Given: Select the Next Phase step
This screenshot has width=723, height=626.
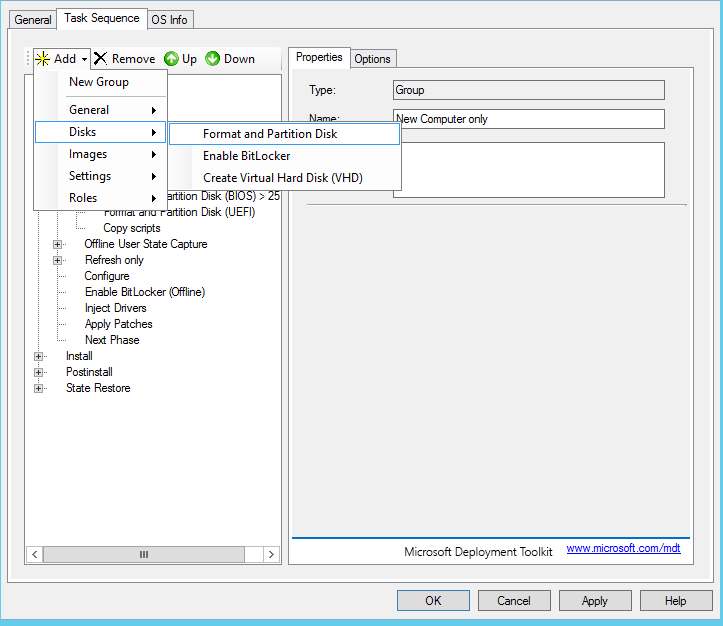Looking at the screenshot, I should click(112, 340).
